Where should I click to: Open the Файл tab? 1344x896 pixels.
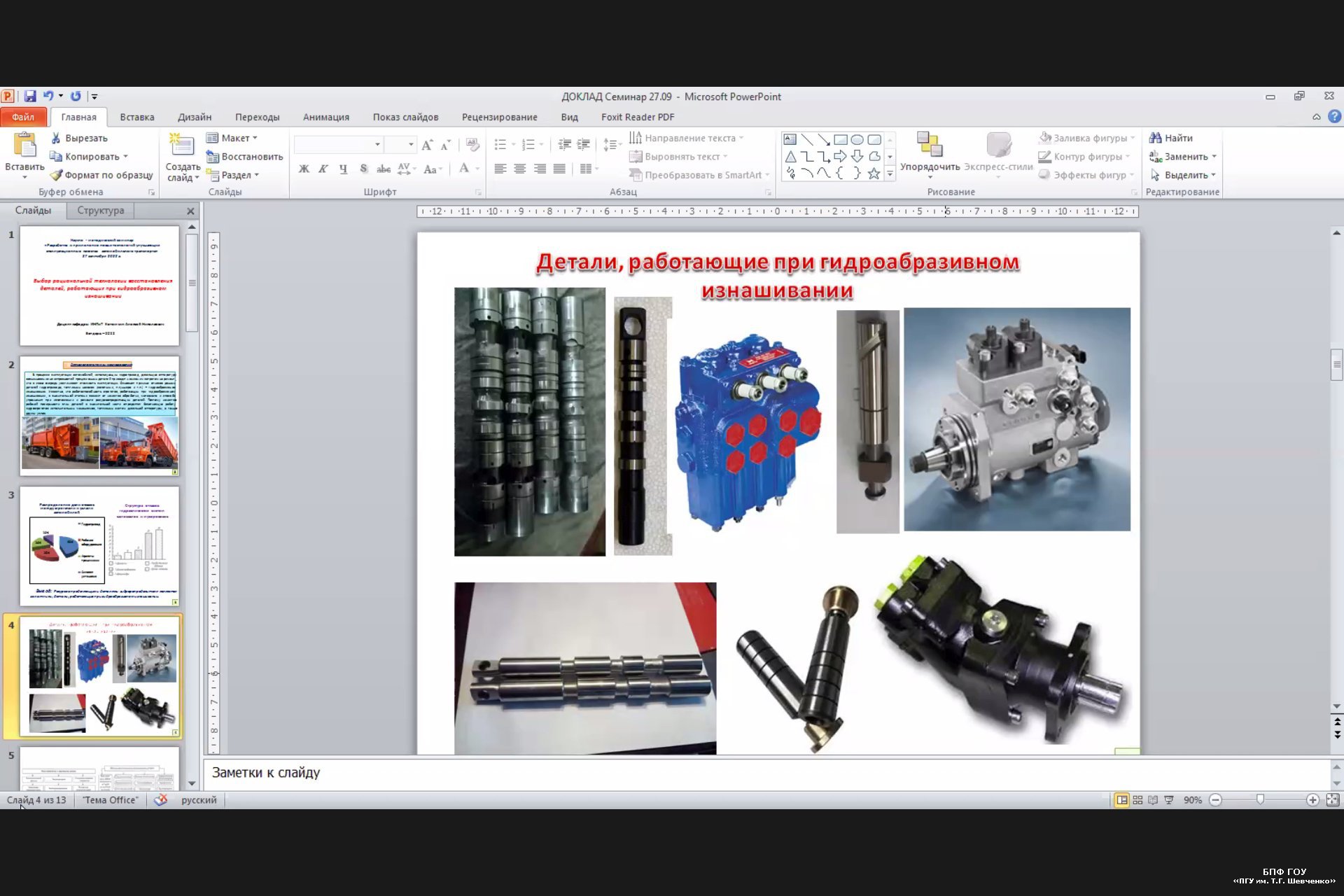pyautogui.click(x=23, y=117)
